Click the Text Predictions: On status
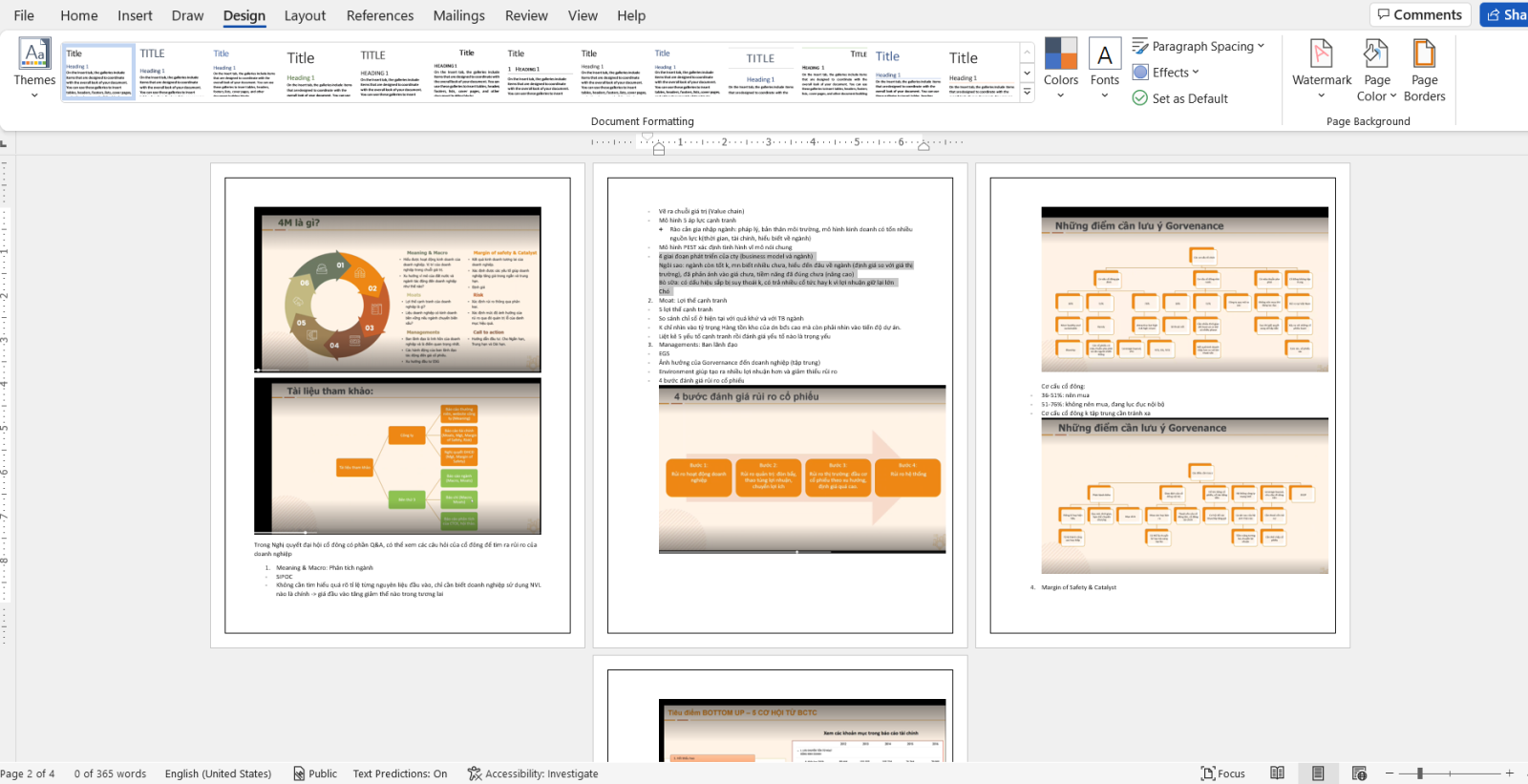The height and width of the screenshot is (784, 1528). point(400,773)
